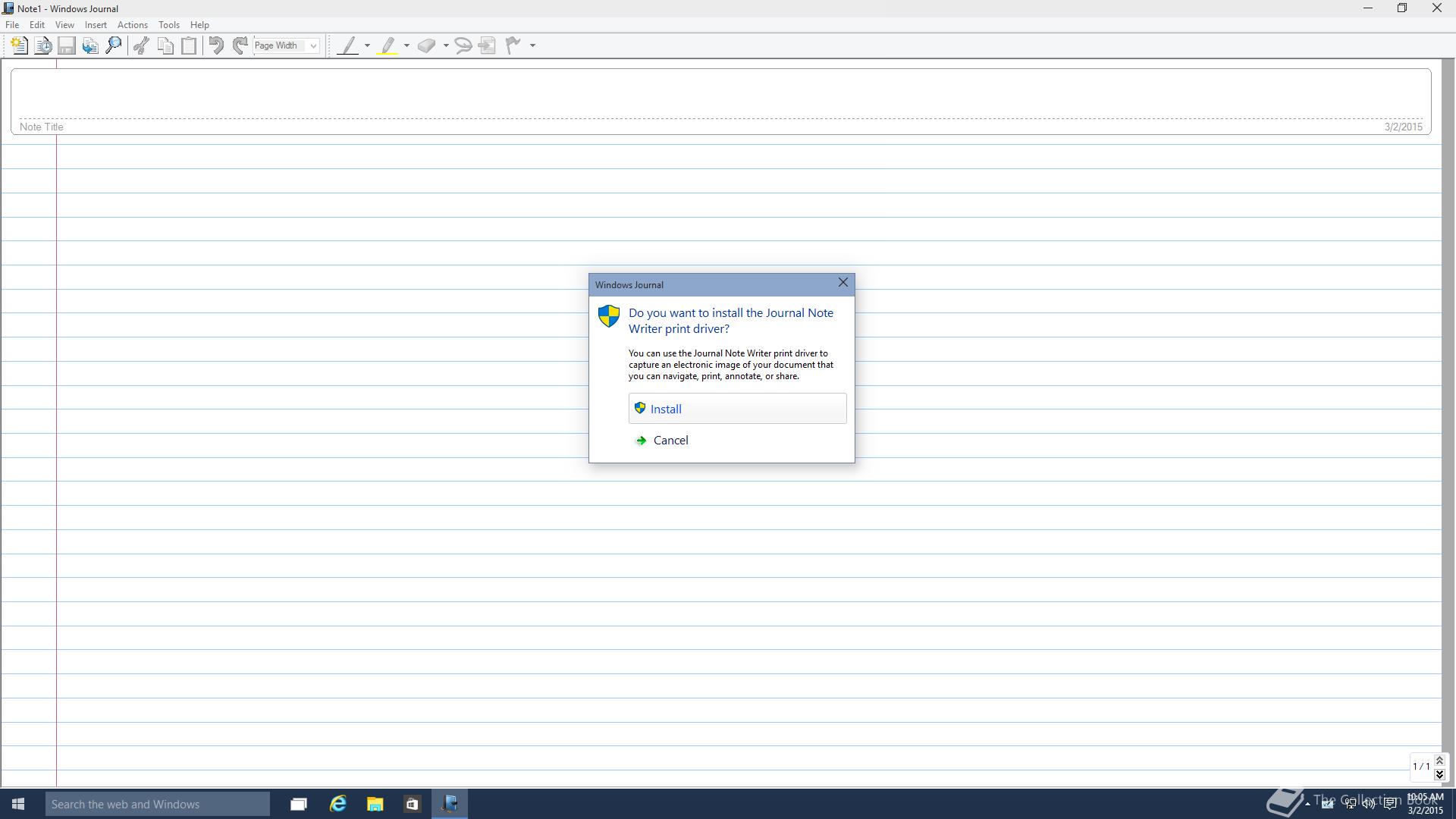Click the taskbar search box

pyautogui.click(x=157, y=804)
